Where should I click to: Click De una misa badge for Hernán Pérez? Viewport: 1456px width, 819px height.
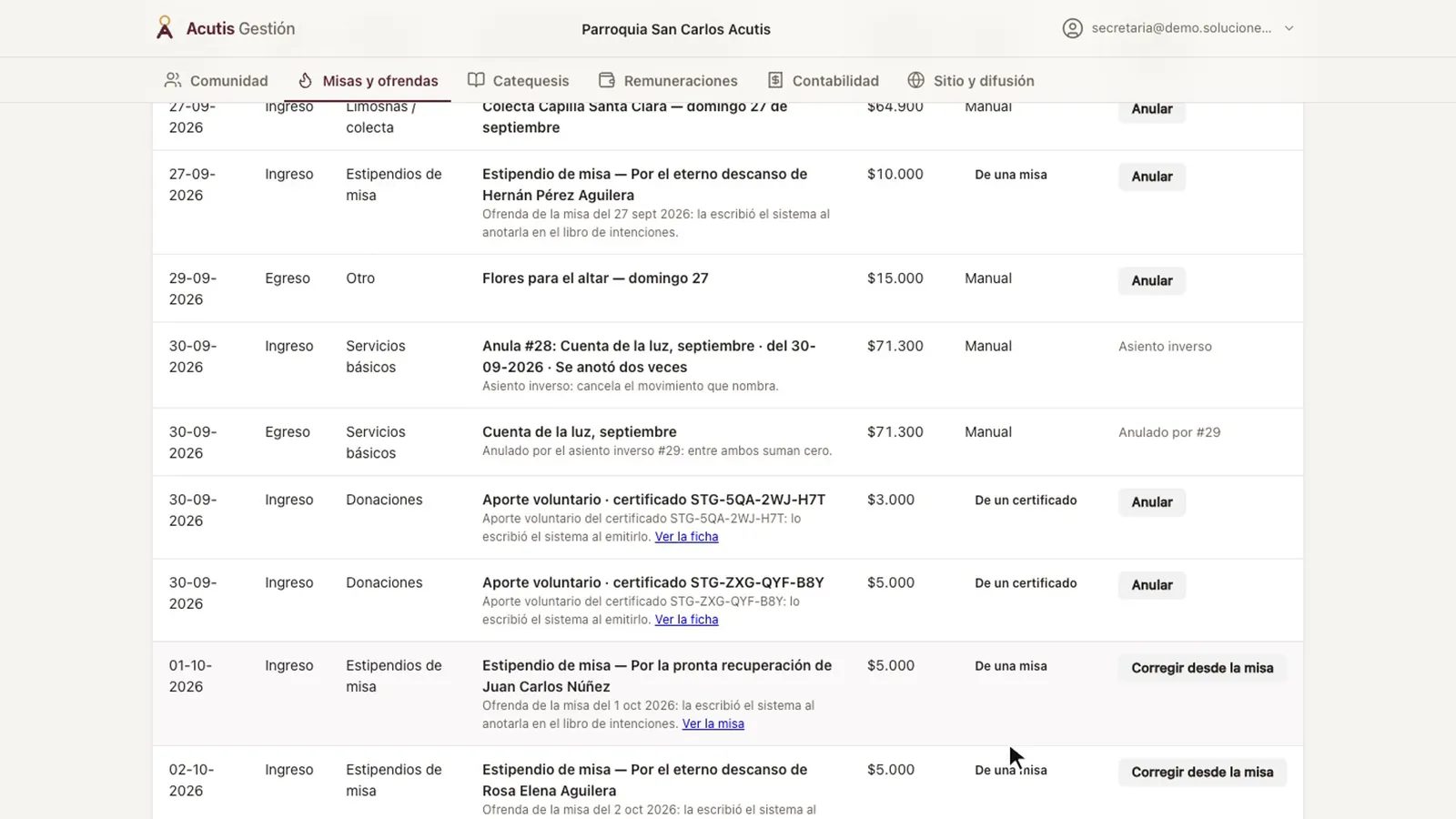(1011, 175)
